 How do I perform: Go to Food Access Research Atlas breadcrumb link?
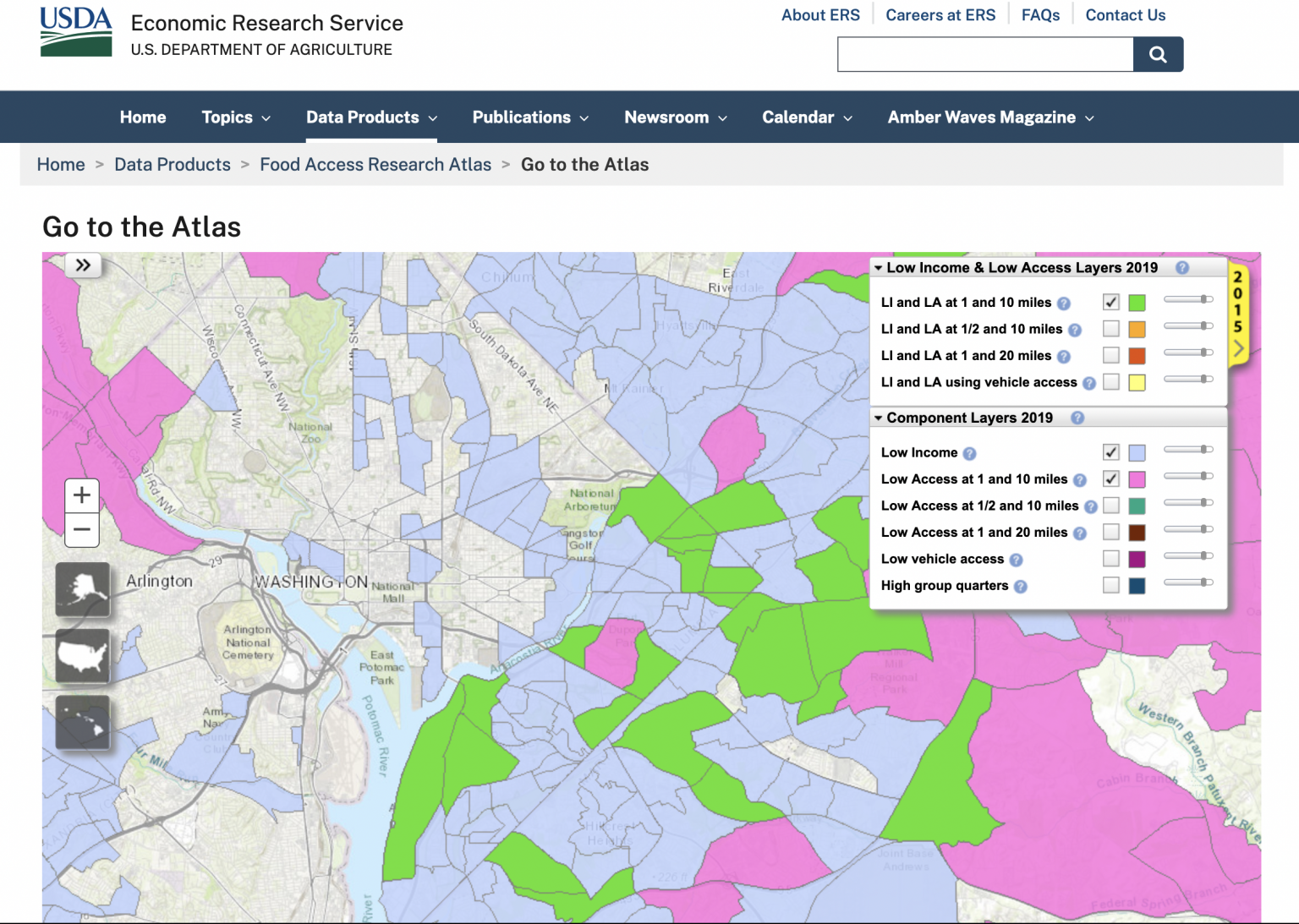tap(375, 164)
